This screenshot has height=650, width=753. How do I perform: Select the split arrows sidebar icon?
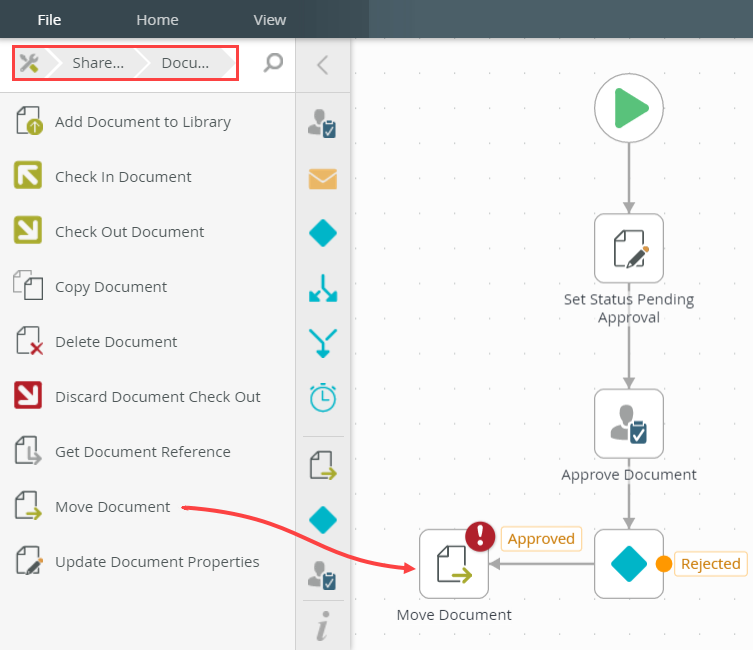pos(323,288)
